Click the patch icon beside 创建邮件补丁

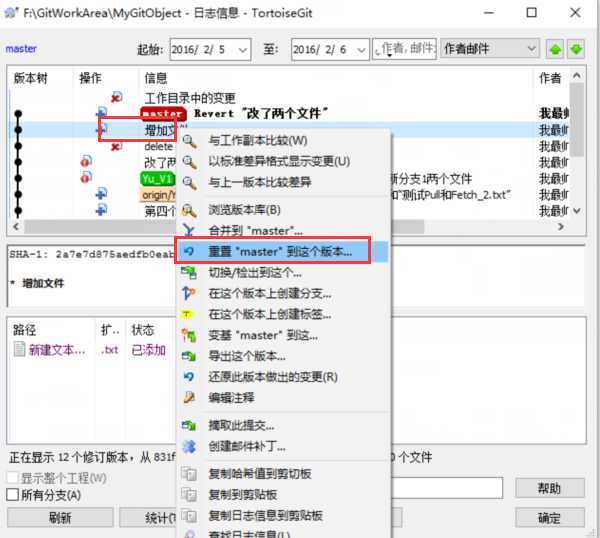click(189, 447)
